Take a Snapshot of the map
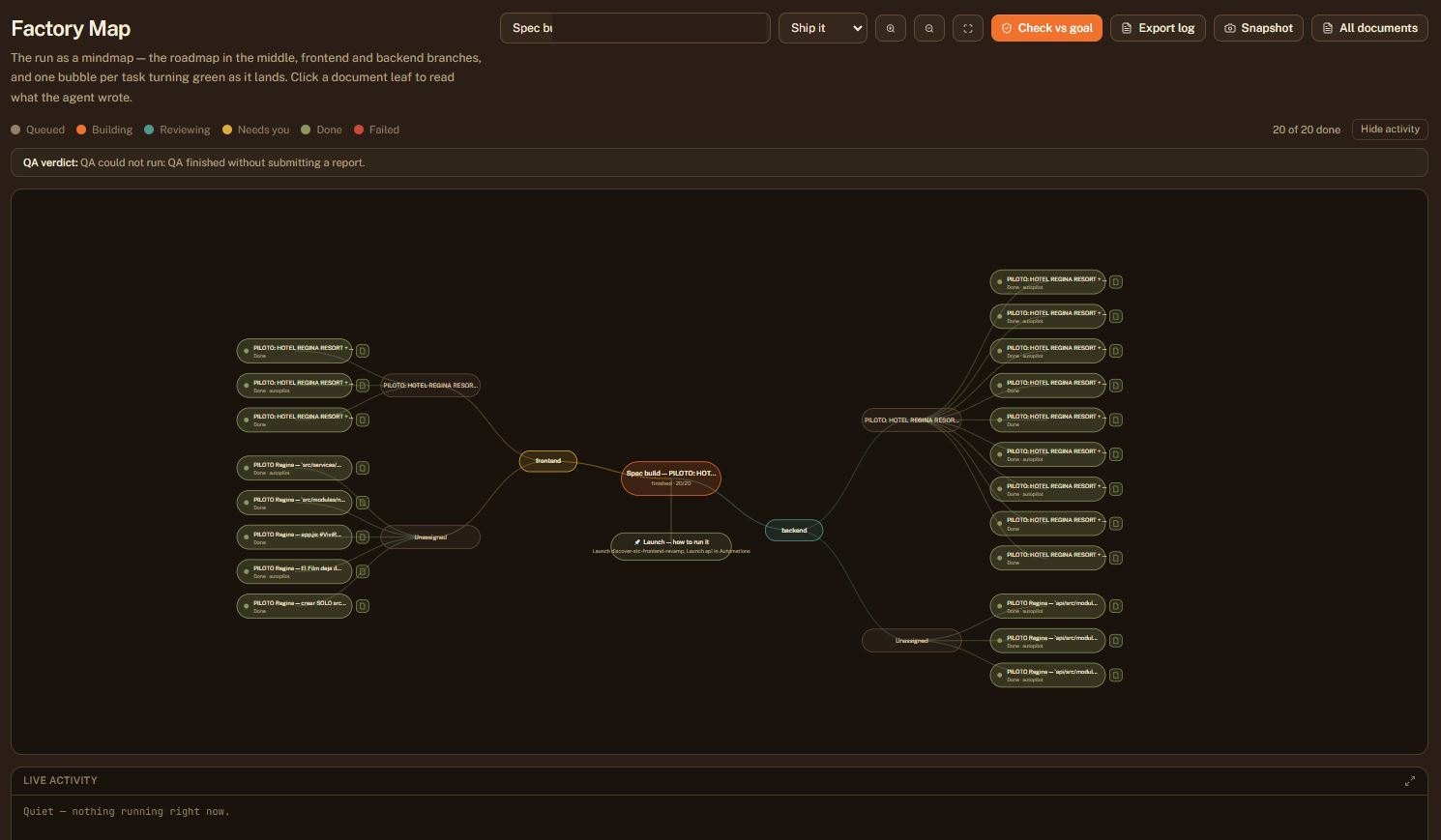Viewport: 1441px width, 840px height. click(x=1258, y=28)
